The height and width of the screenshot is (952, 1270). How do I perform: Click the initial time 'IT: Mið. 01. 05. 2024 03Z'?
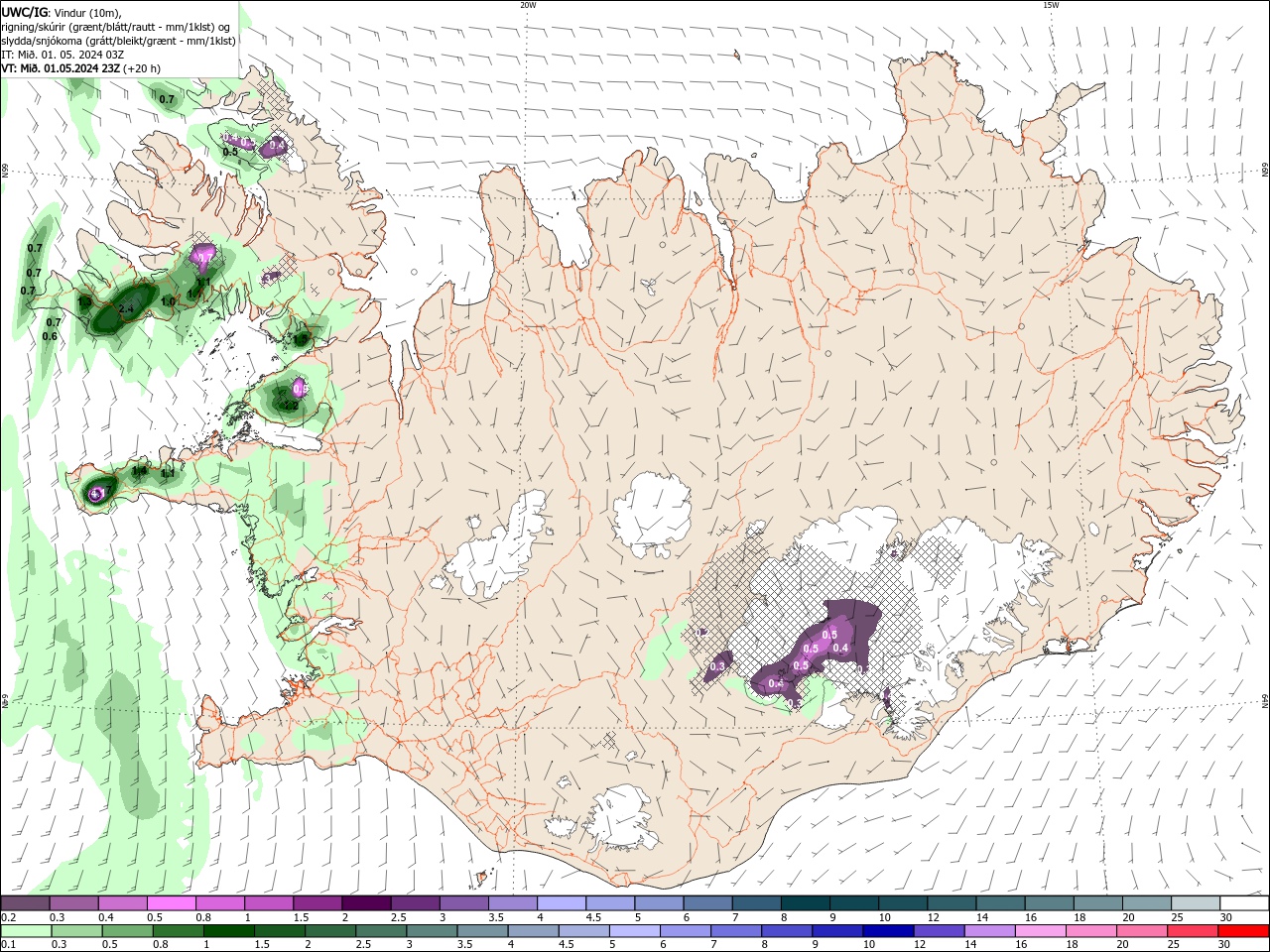coord(63,55)
